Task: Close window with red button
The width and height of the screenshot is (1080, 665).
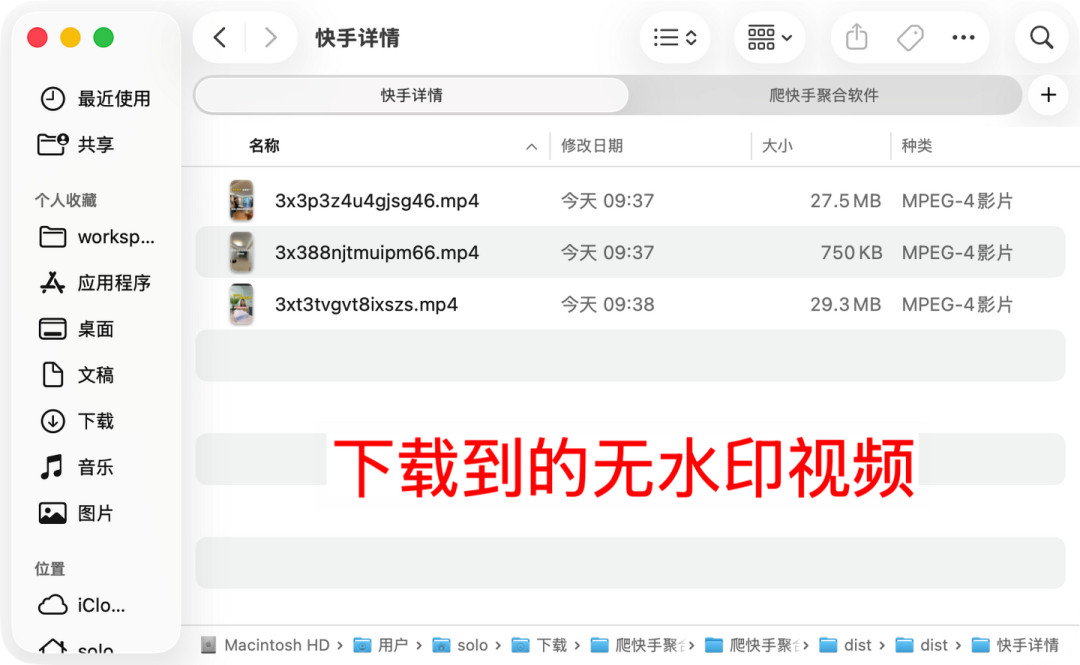Action: click(x=37, y=37)
